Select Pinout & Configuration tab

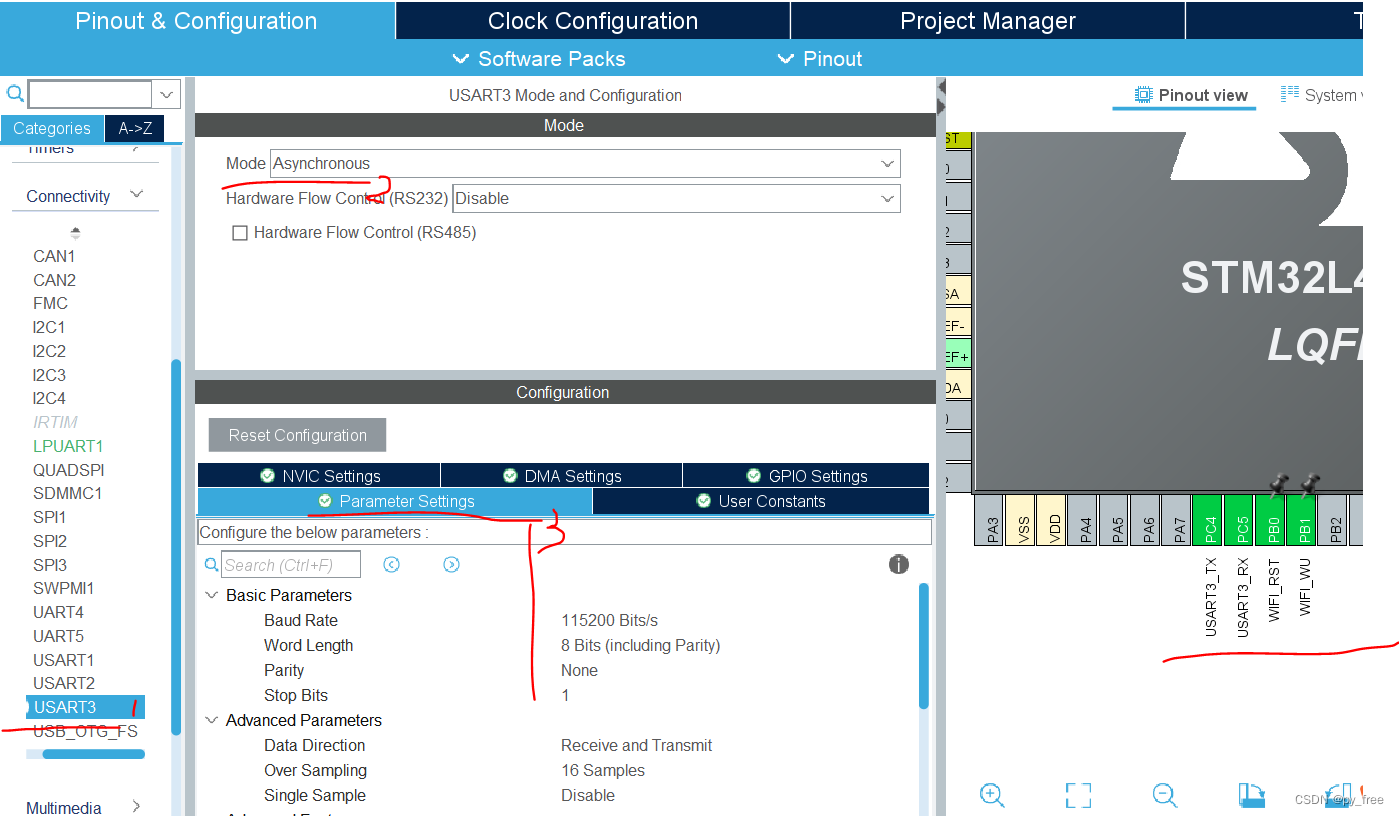[x=197, y=21]
